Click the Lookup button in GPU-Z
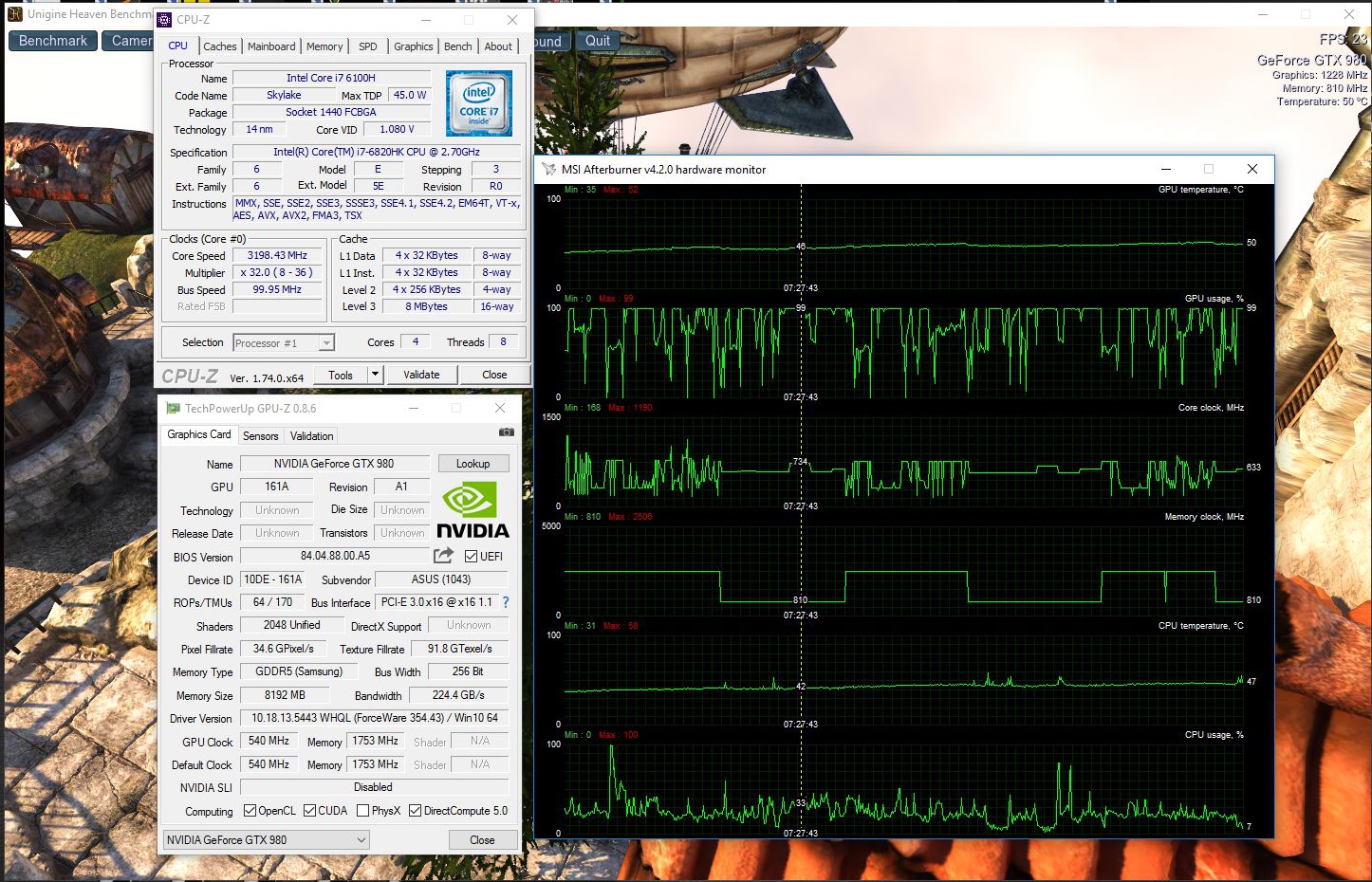The height and width of the screenshot is (882, 1372). pos(473,464)
